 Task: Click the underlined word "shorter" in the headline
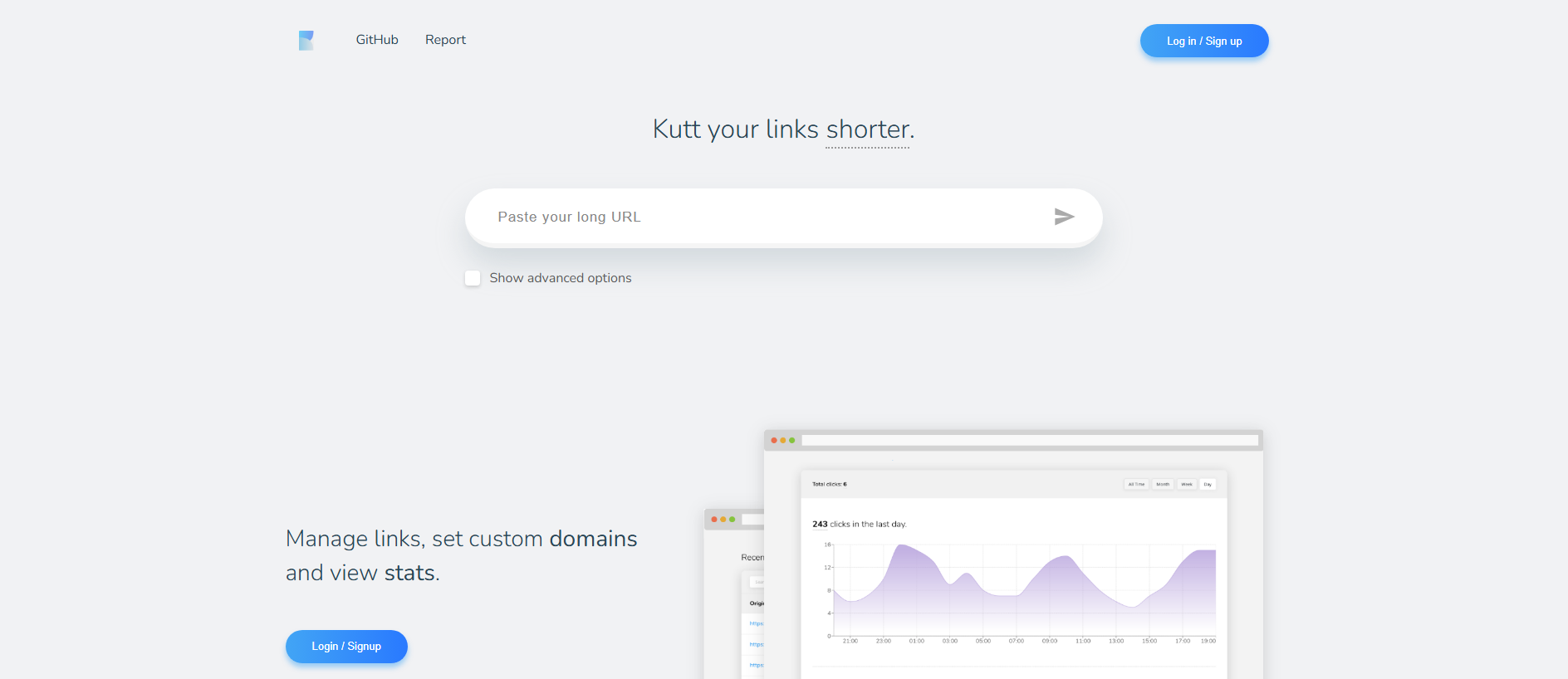click(868, 129)
